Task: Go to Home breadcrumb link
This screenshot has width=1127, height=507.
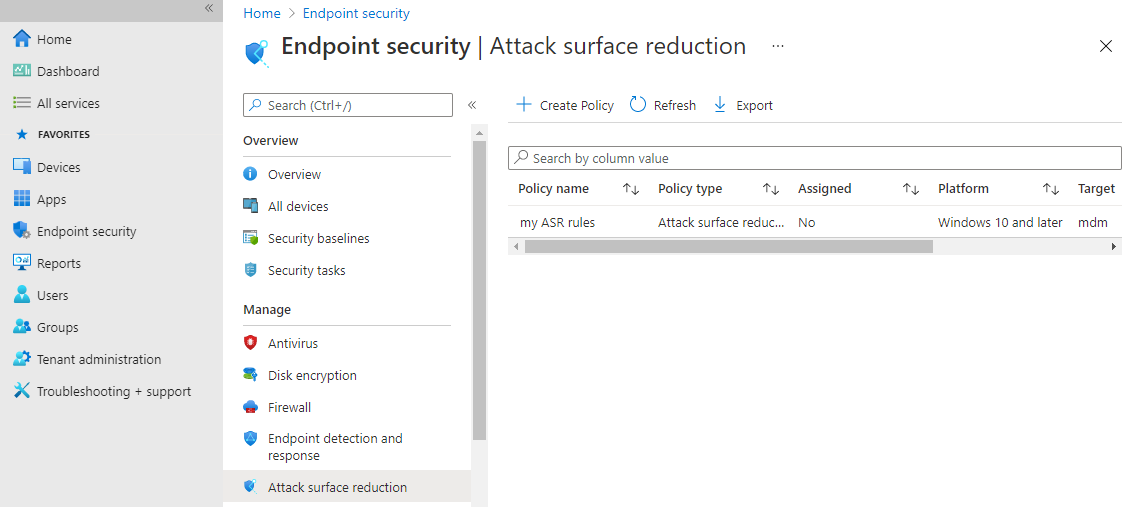Action: (262, 13)
